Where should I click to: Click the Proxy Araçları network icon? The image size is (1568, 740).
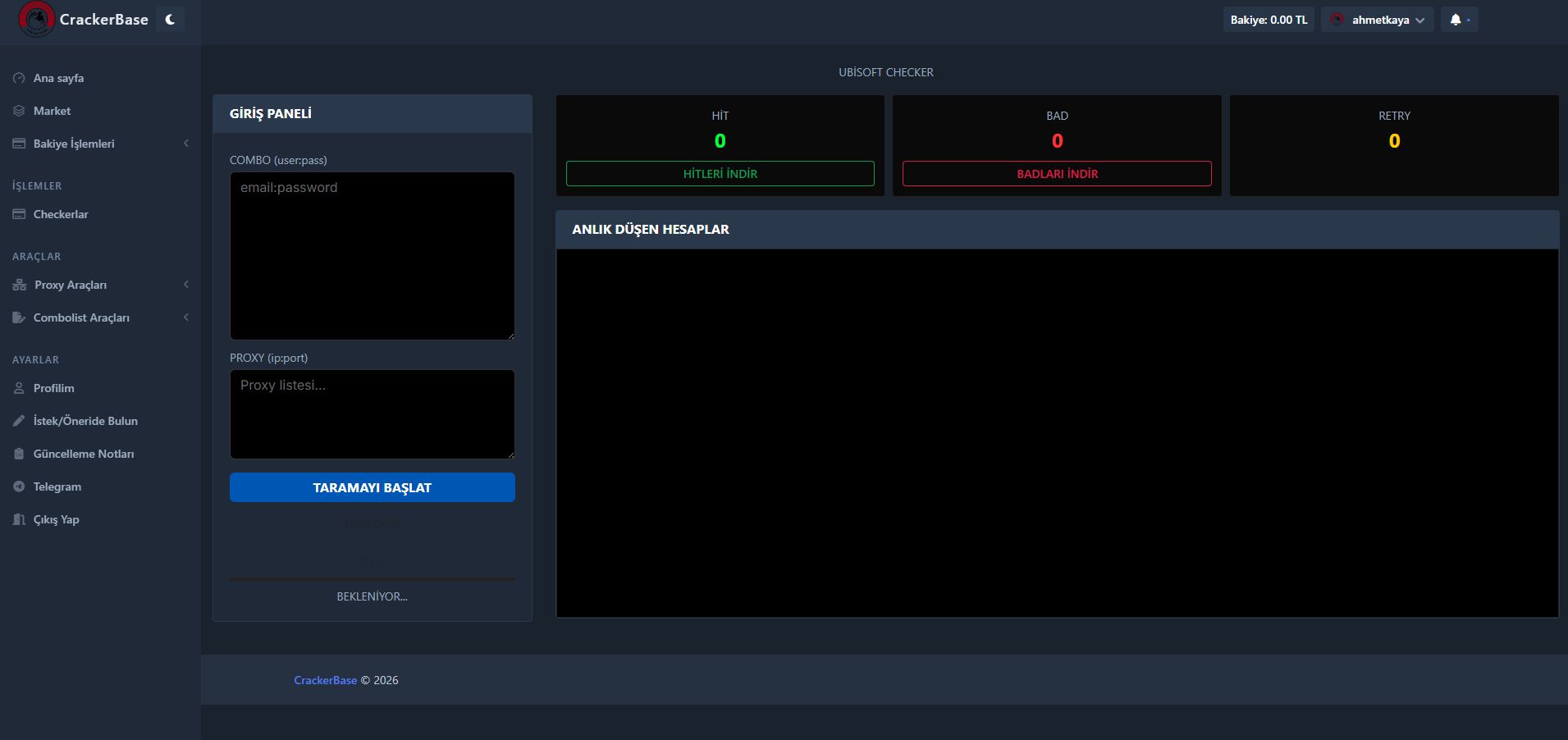tap(20, 285)
